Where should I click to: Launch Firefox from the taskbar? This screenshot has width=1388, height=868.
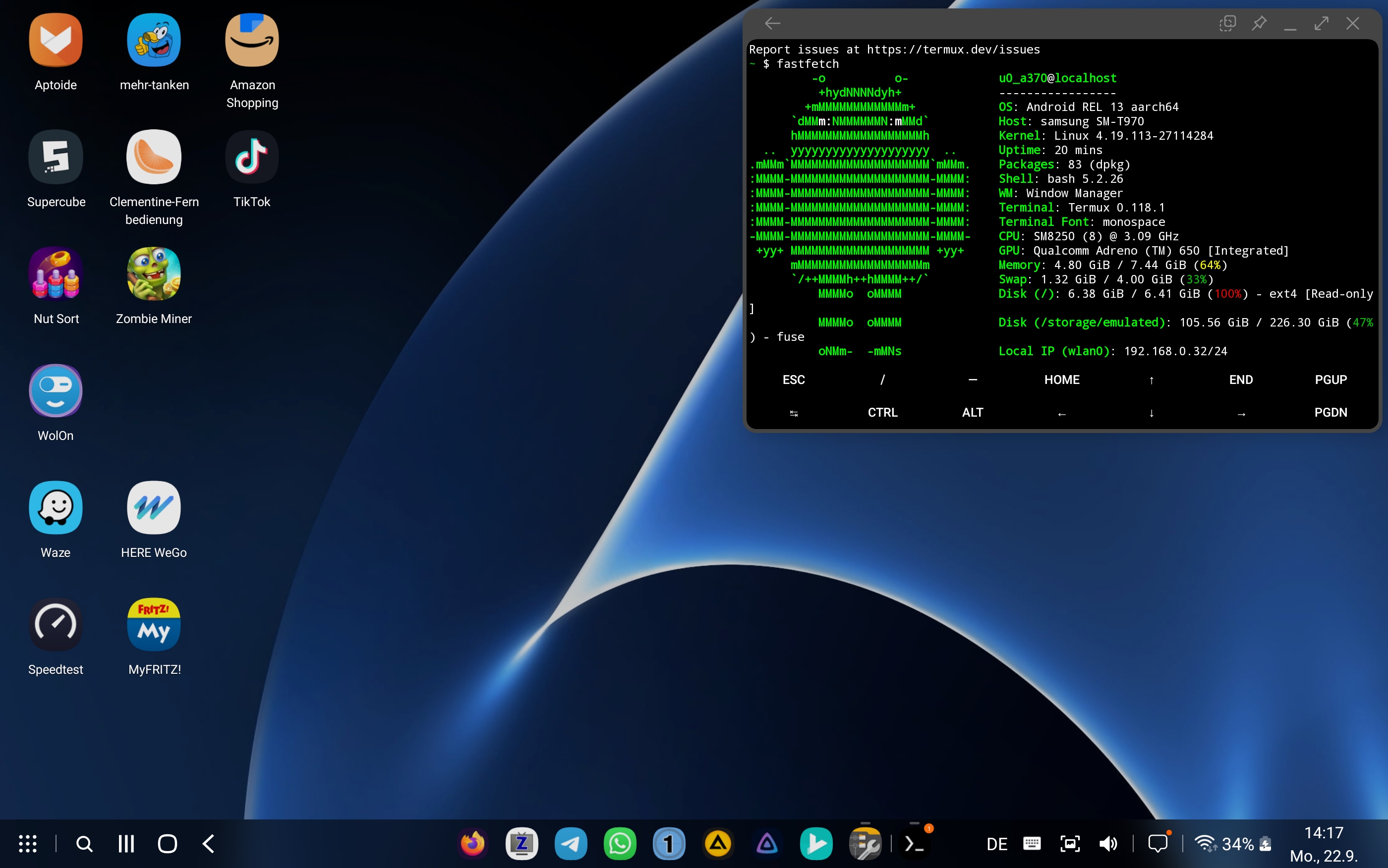[472, 844]
